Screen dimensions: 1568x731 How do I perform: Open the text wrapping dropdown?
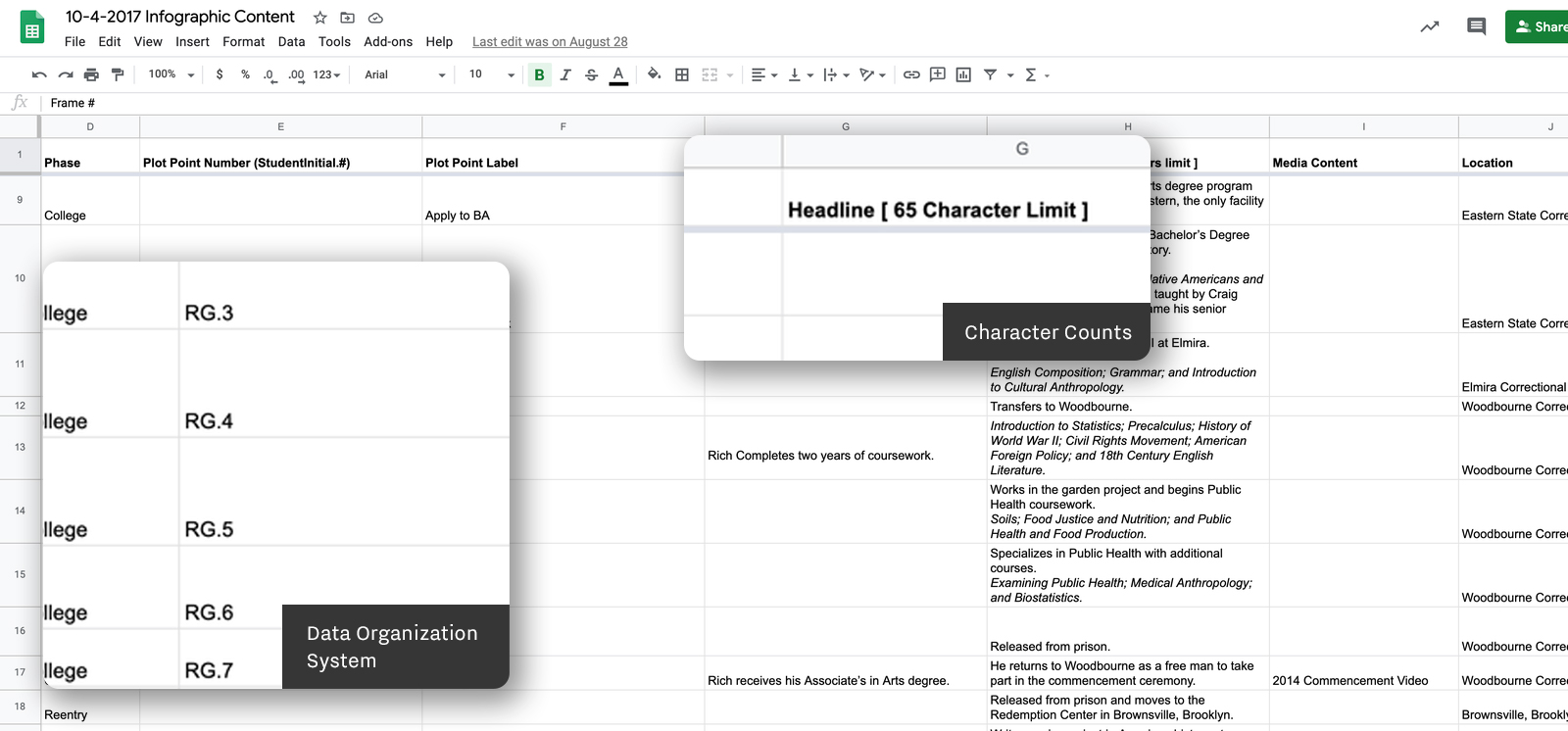(836, 74)
